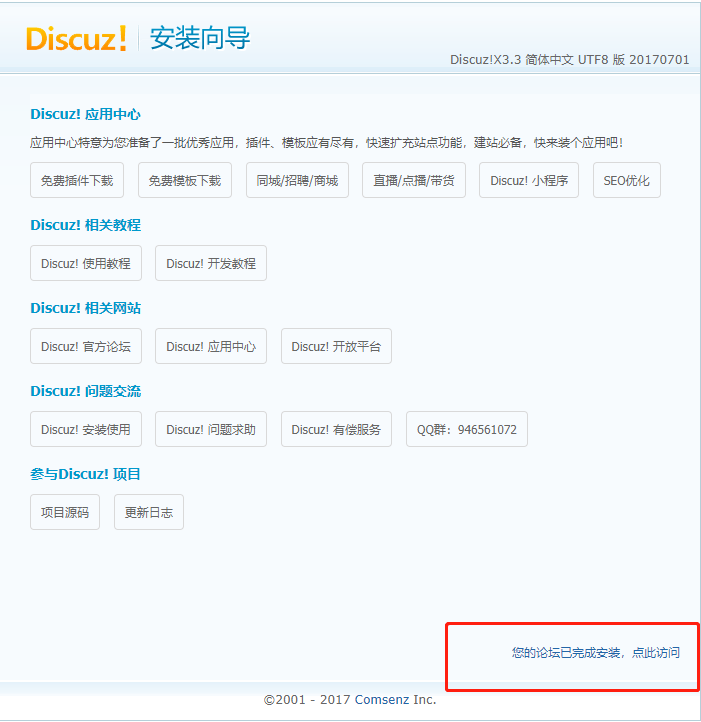Click the Discuz! 相关教程 heading
This screenshot has width=701, height=722.
coord(86,225)
